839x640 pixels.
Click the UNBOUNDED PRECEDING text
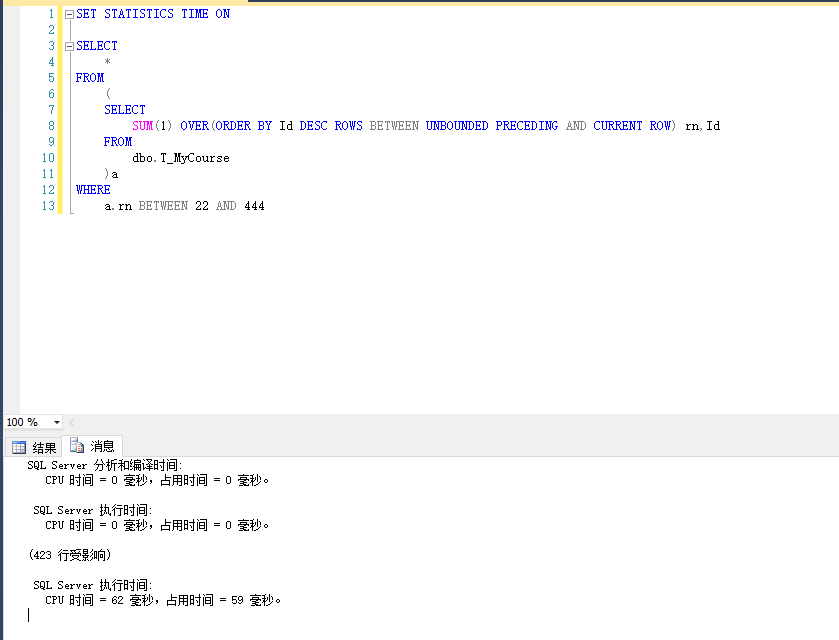click(x=491, y=126)
